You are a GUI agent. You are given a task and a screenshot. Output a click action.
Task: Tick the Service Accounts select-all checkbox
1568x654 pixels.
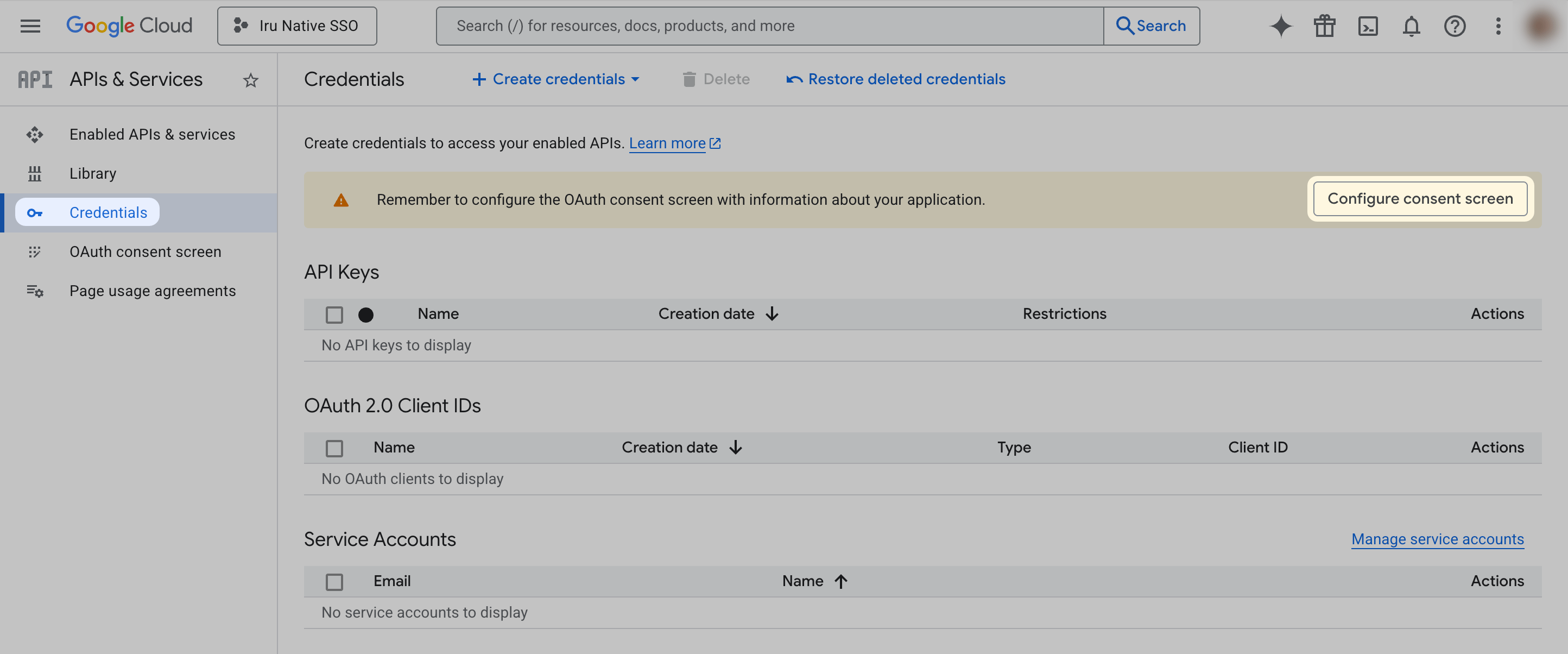pyautogui.click(x=334, y=582)
